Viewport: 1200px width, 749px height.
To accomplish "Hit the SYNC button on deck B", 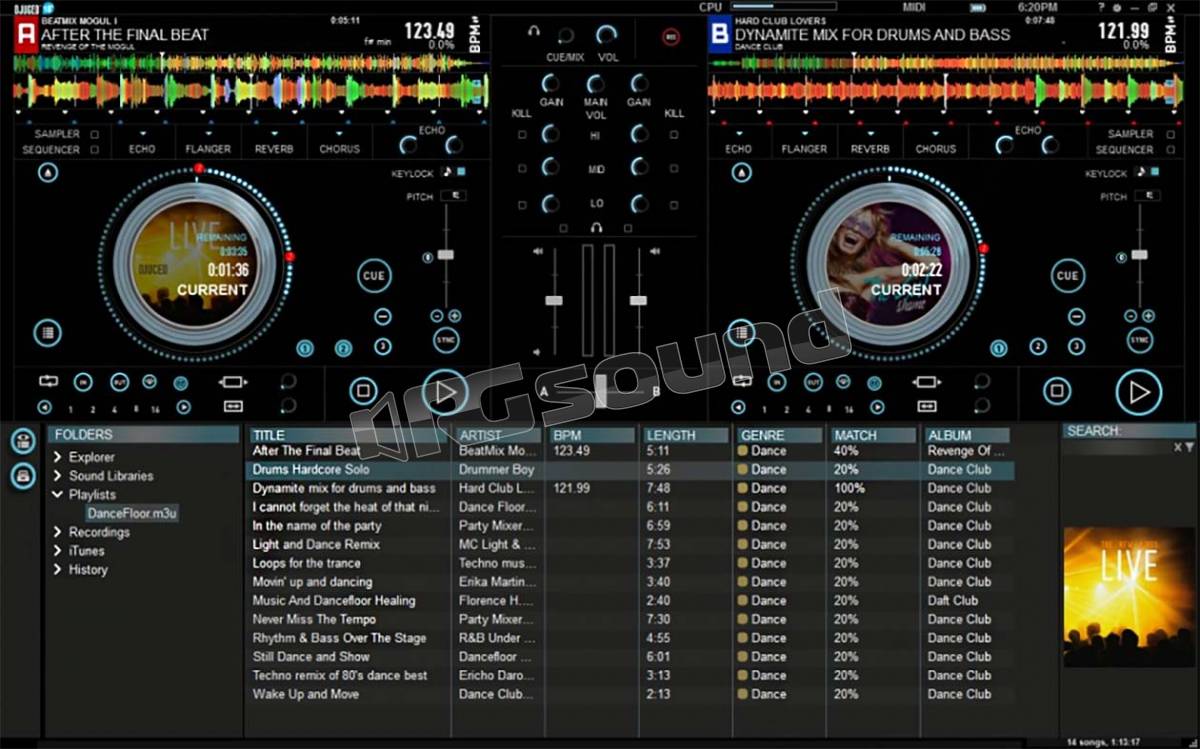I will (1140, 340).
